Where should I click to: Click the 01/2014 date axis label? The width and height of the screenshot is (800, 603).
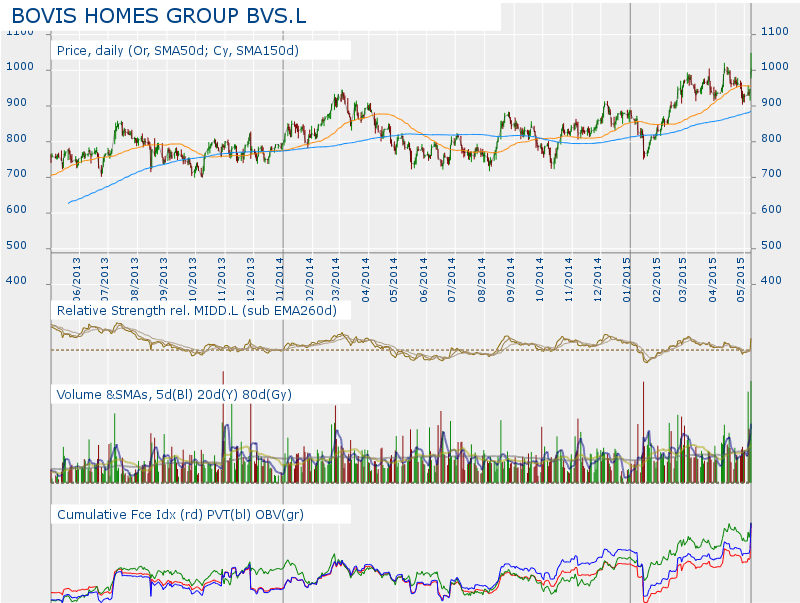click(x=280, y=280)
